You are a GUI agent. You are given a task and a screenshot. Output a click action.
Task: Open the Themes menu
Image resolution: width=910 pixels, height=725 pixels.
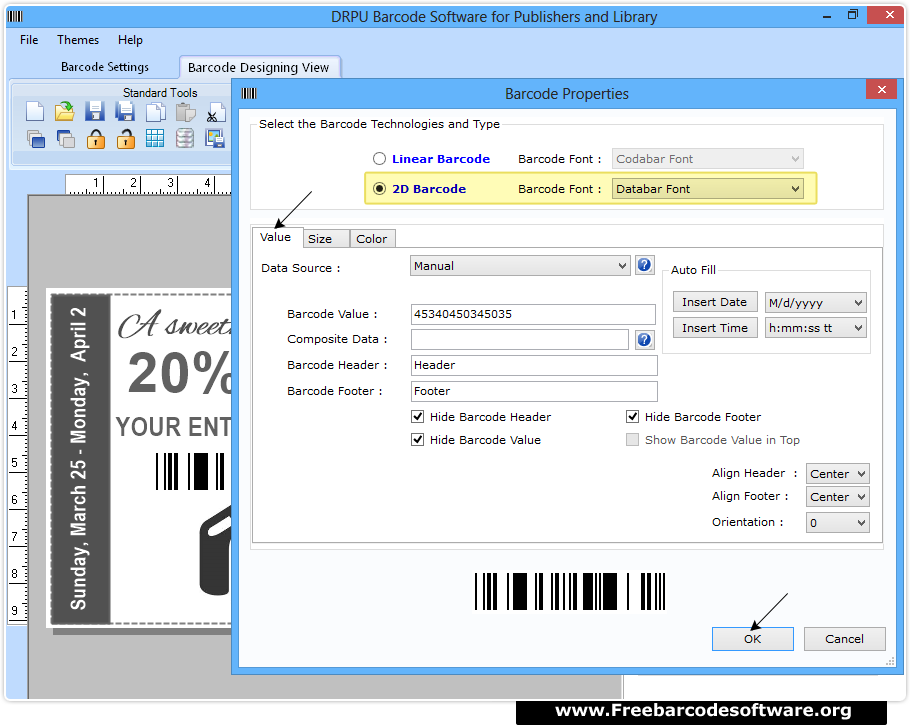pos(78,40)
